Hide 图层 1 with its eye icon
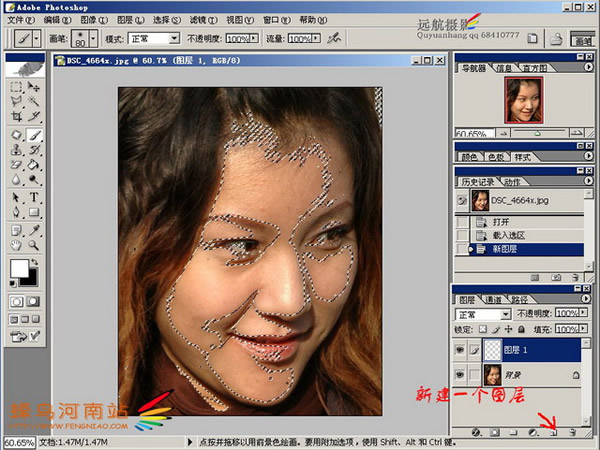Image resolution: width=600 pixels, height=450 pixels. click(x=460, y=350)
